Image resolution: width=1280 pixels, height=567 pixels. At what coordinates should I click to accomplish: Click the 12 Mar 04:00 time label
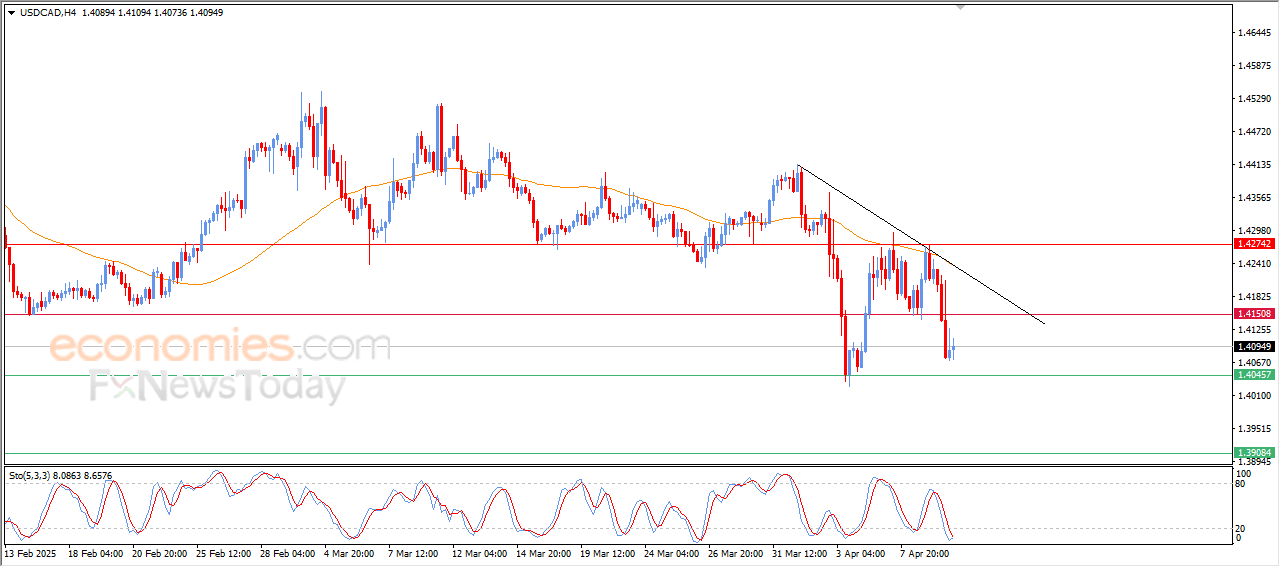pos(479,552)
